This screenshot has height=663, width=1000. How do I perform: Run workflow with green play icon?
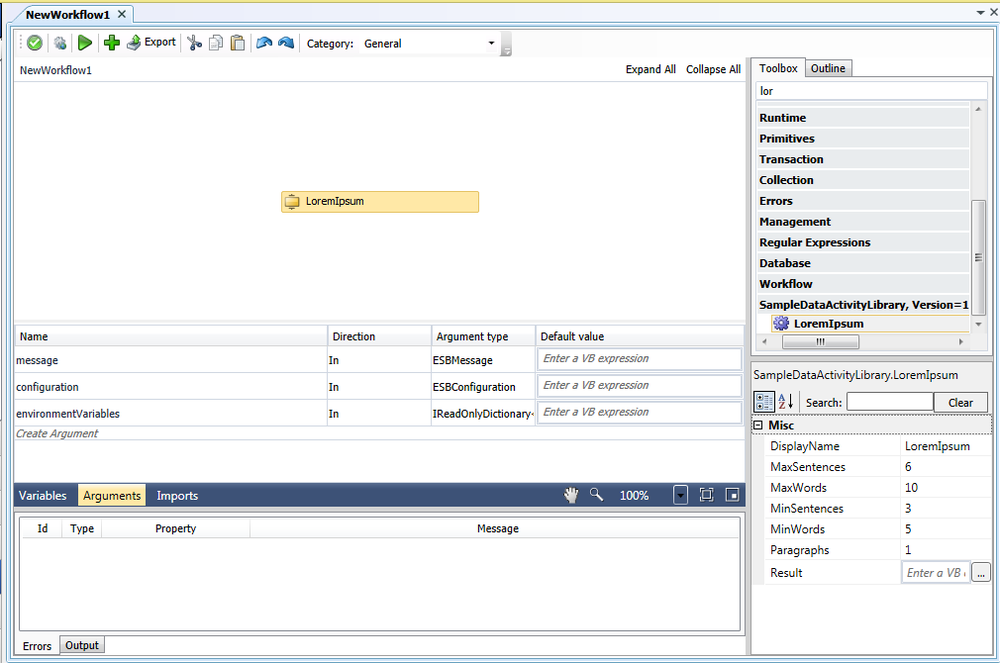pyautogui.click(x=85, y=43)
